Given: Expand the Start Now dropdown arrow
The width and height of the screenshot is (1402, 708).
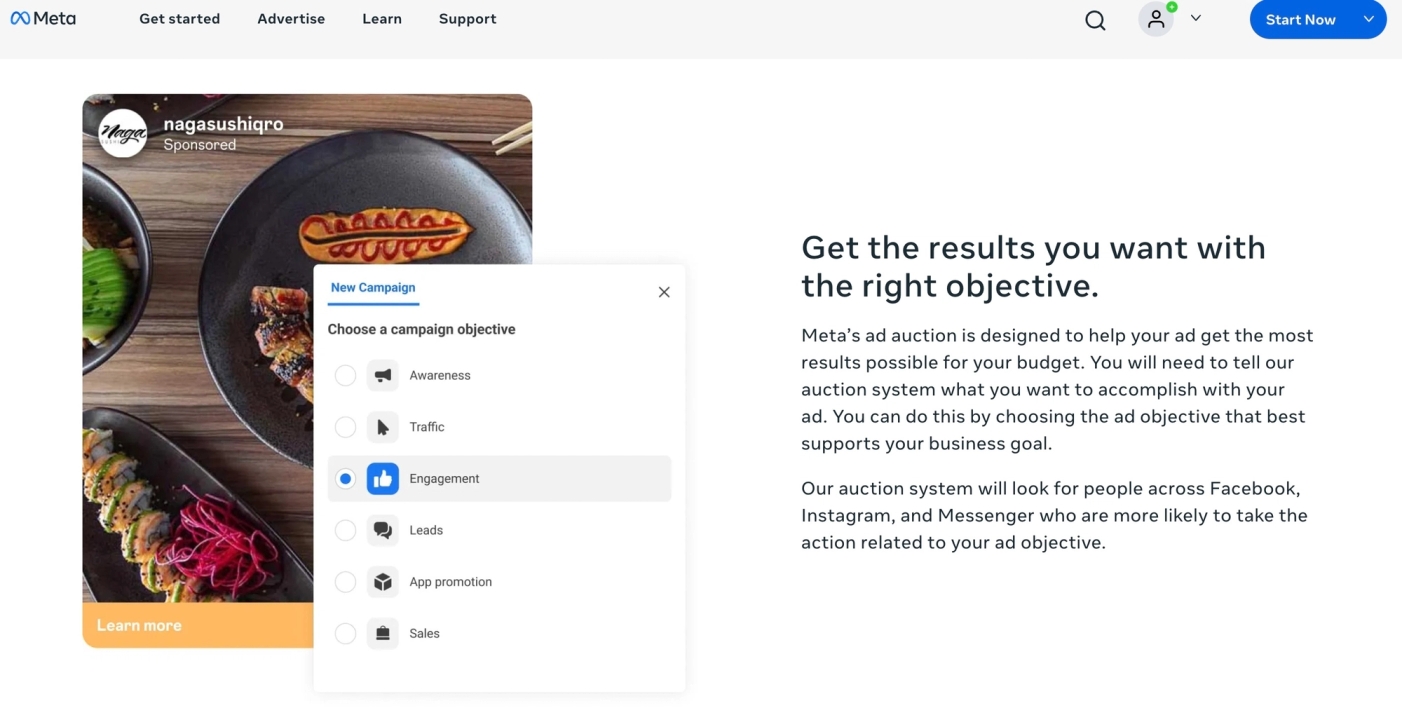Looking at the screenshot, I should [1369, 19].
